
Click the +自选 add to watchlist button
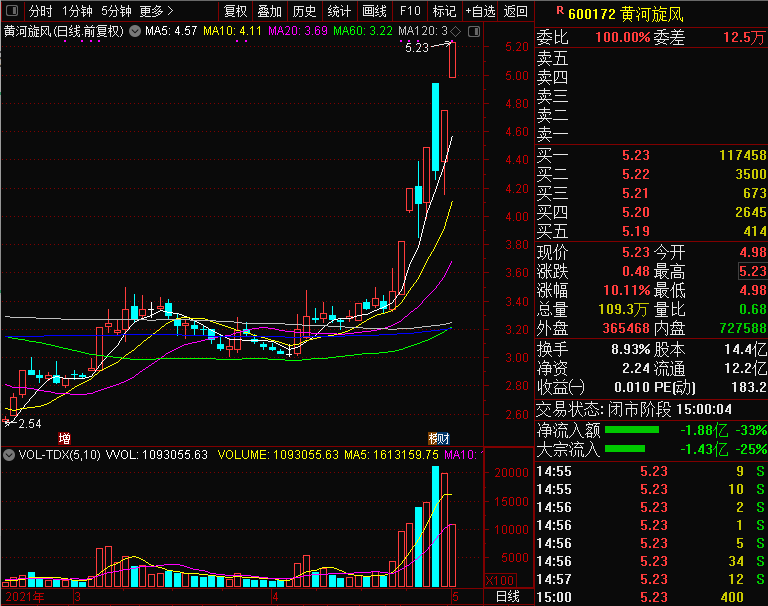point(480,11)
